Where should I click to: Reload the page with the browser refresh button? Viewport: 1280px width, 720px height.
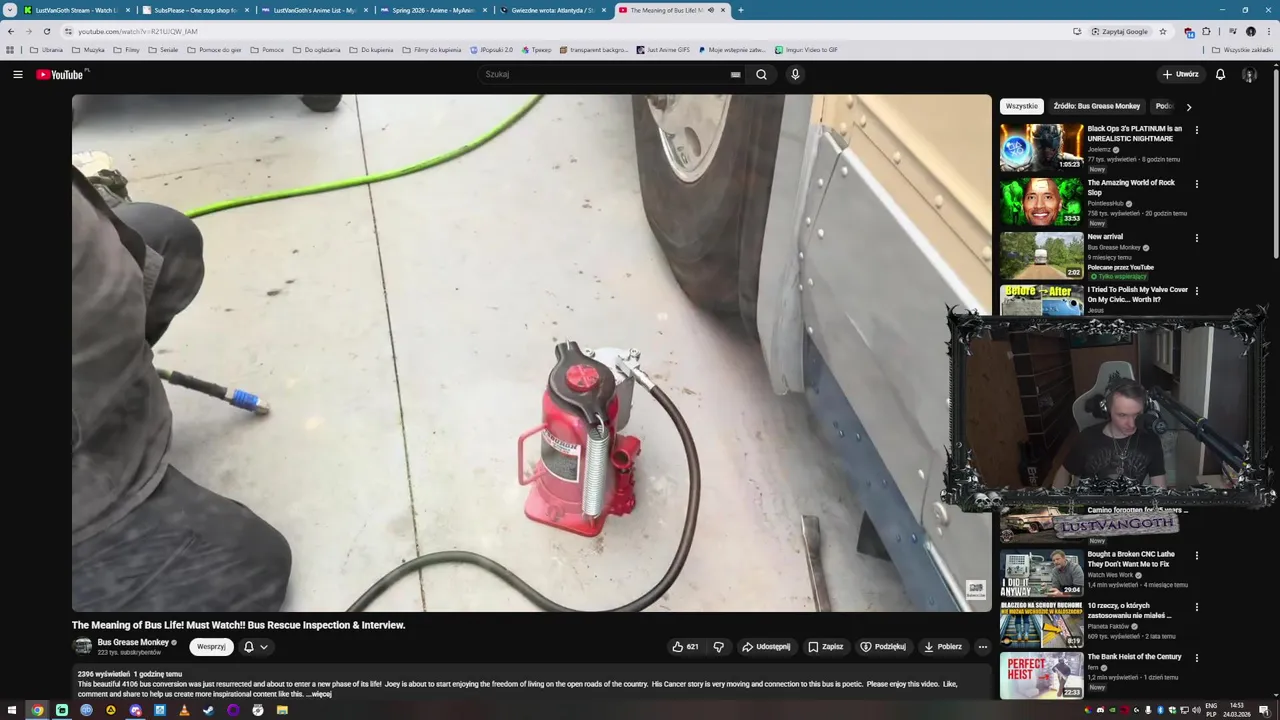pos(46,31)
